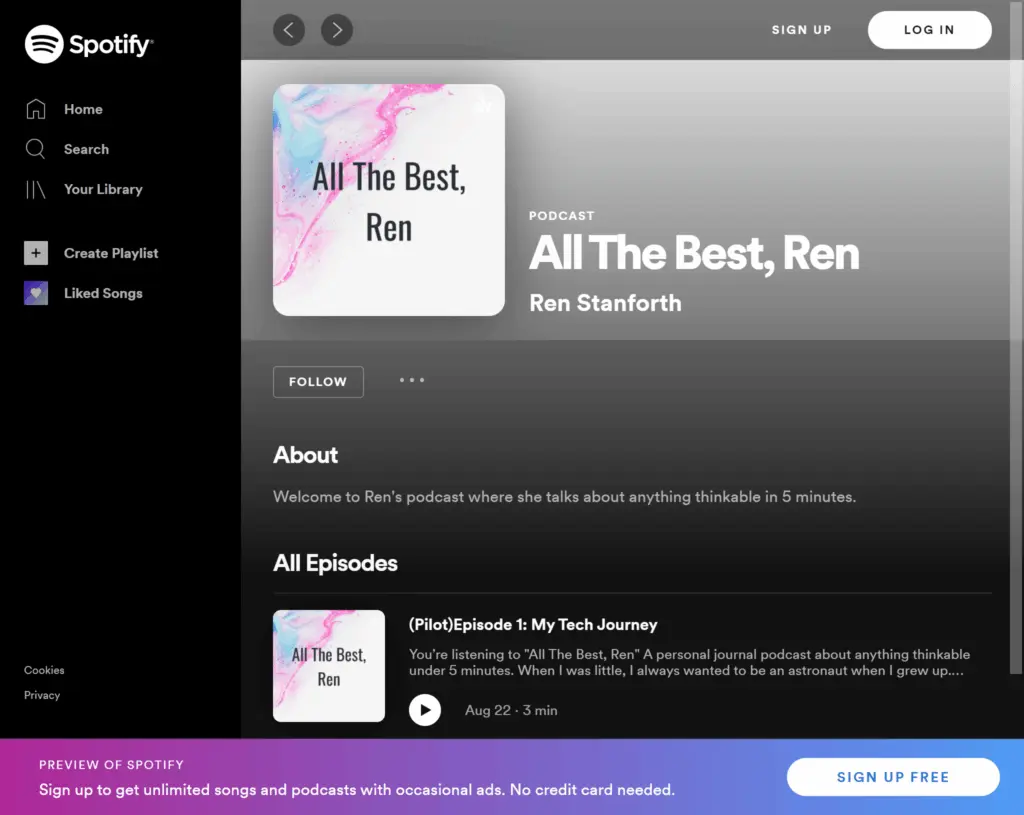Open more options for the podcast
This screenshot has height=815, width=1024.
click(412, 381)
